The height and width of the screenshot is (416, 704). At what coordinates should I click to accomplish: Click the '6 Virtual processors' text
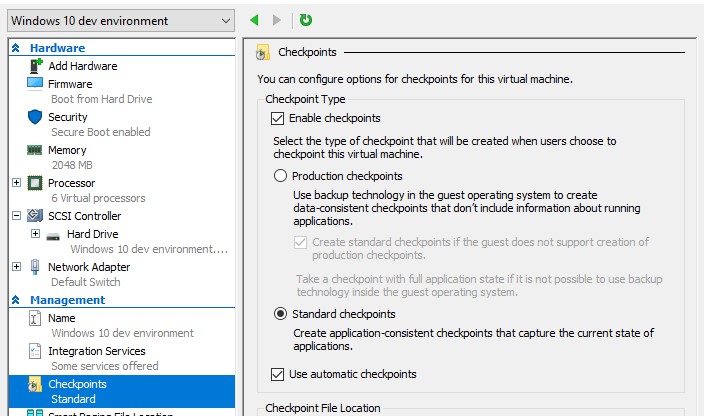[98, 198]
